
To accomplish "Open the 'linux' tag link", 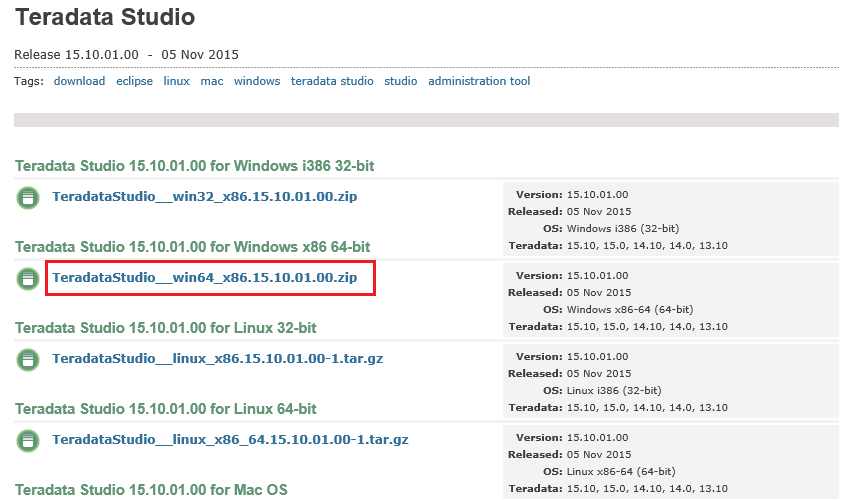I will click(x=177, y=81).
